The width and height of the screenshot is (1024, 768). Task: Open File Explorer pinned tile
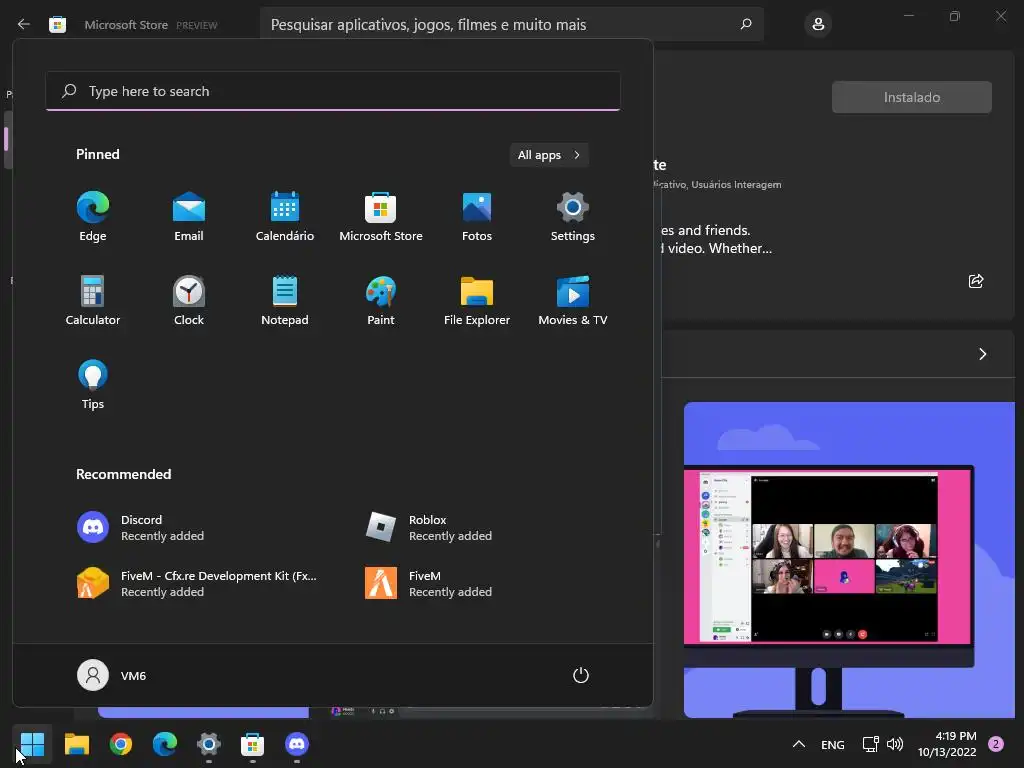coord(477,300)
